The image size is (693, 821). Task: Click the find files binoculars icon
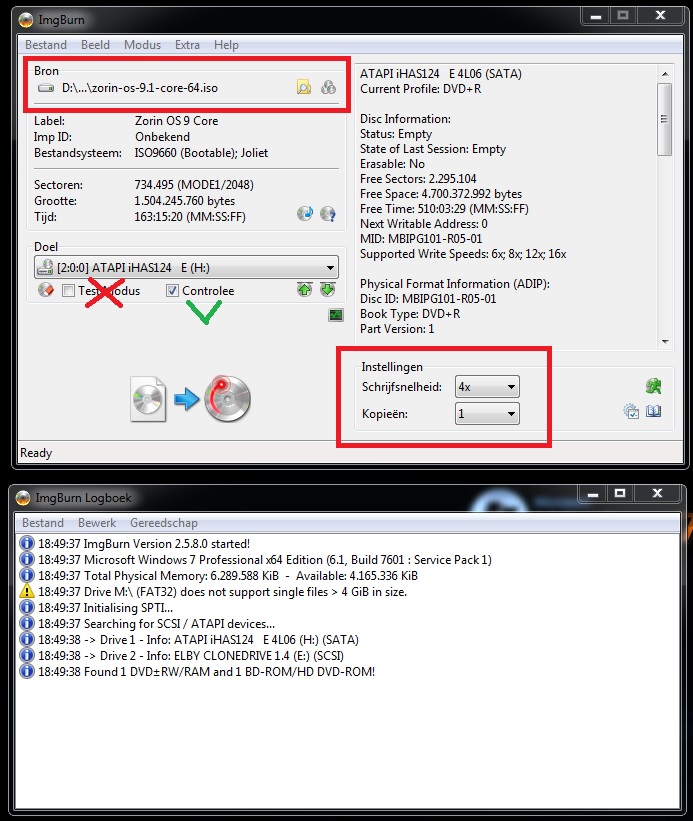tap(328, 87)
